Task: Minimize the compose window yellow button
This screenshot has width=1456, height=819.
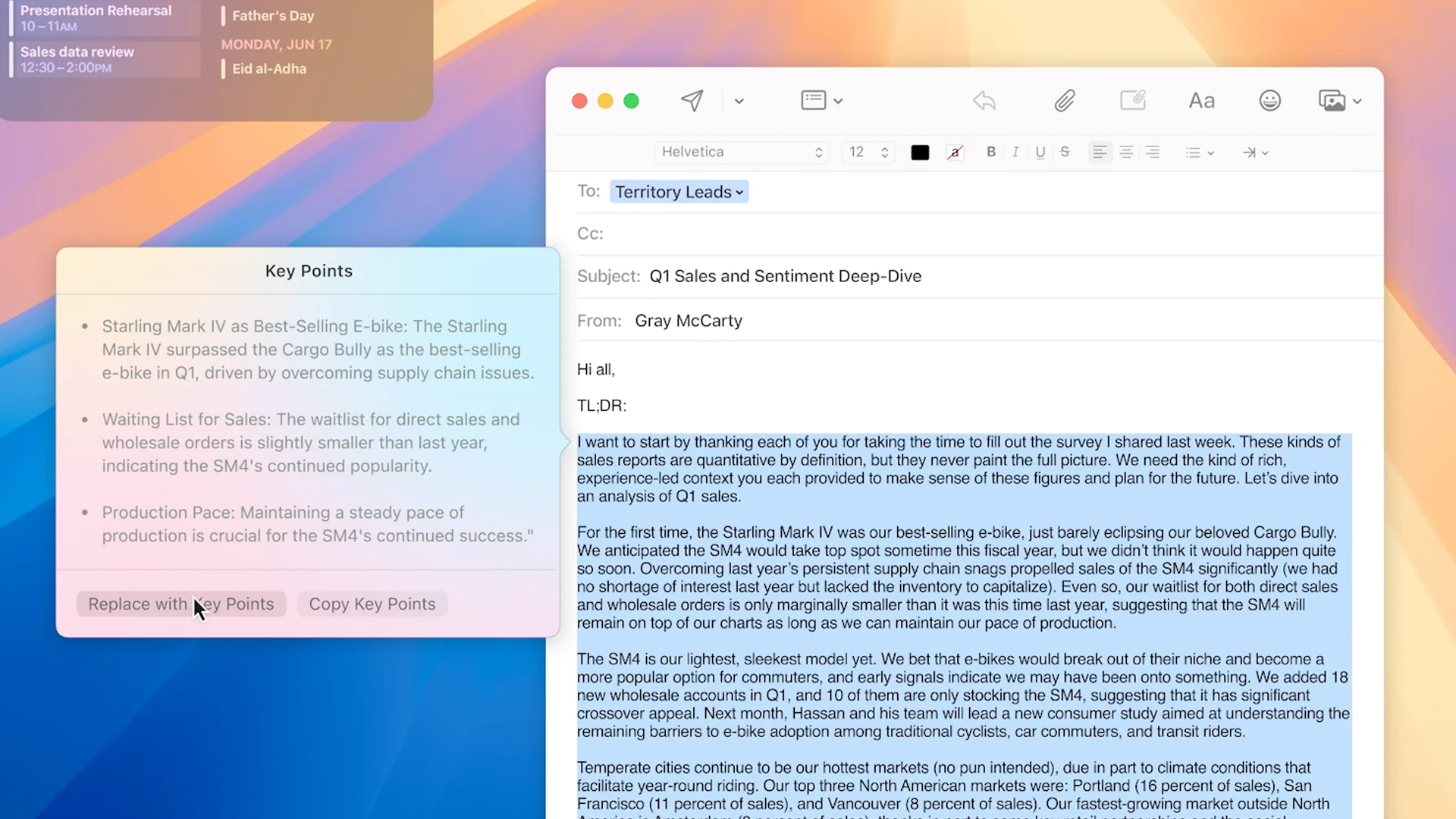Action: coord(605,101)
